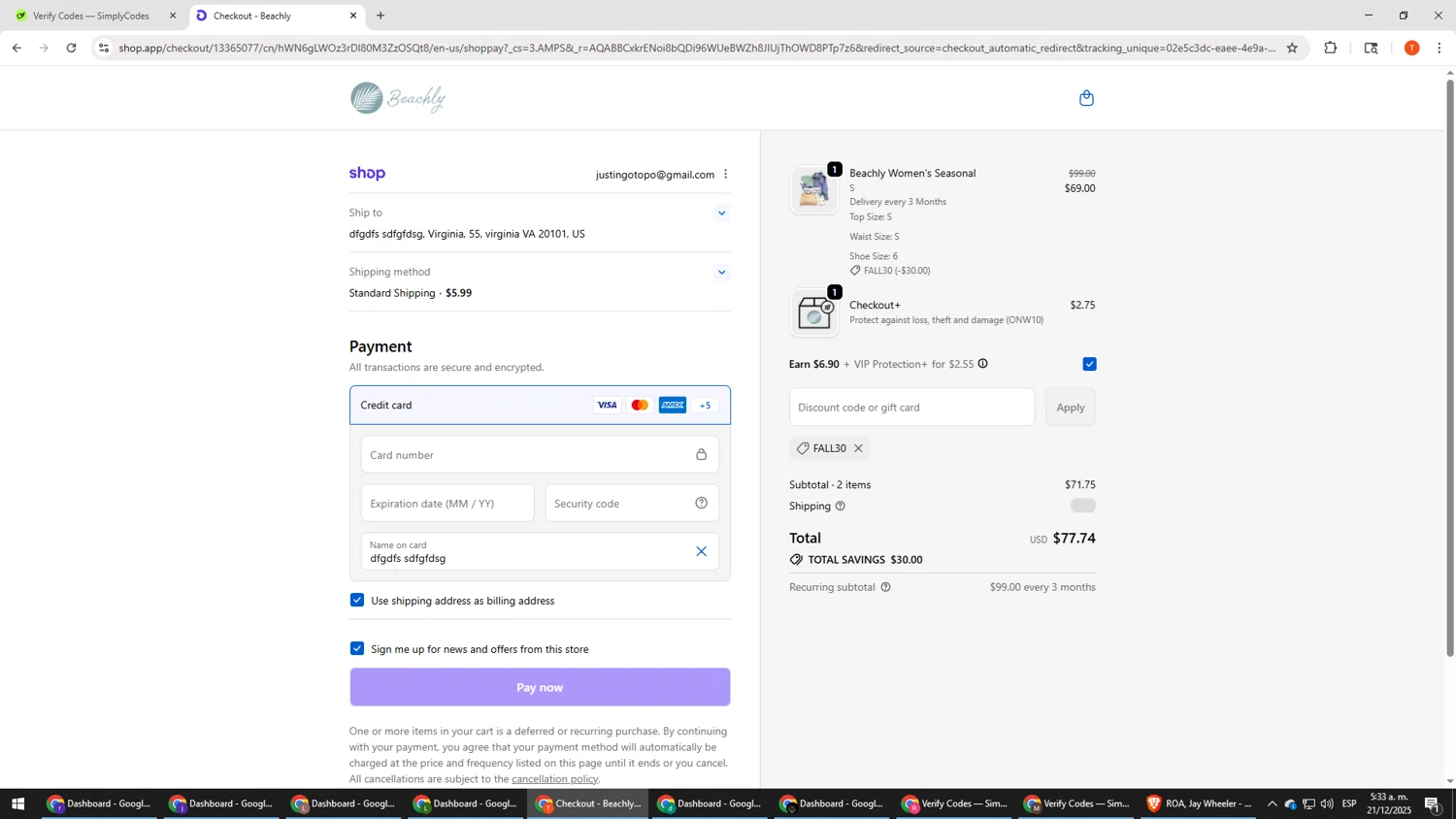
Task: Close the Checkout - Beachly tab
Action: (353, 16)
